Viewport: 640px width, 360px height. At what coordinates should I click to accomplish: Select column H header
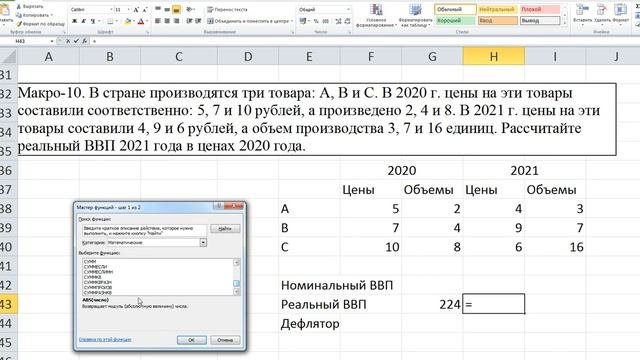(x=494, y=56)
